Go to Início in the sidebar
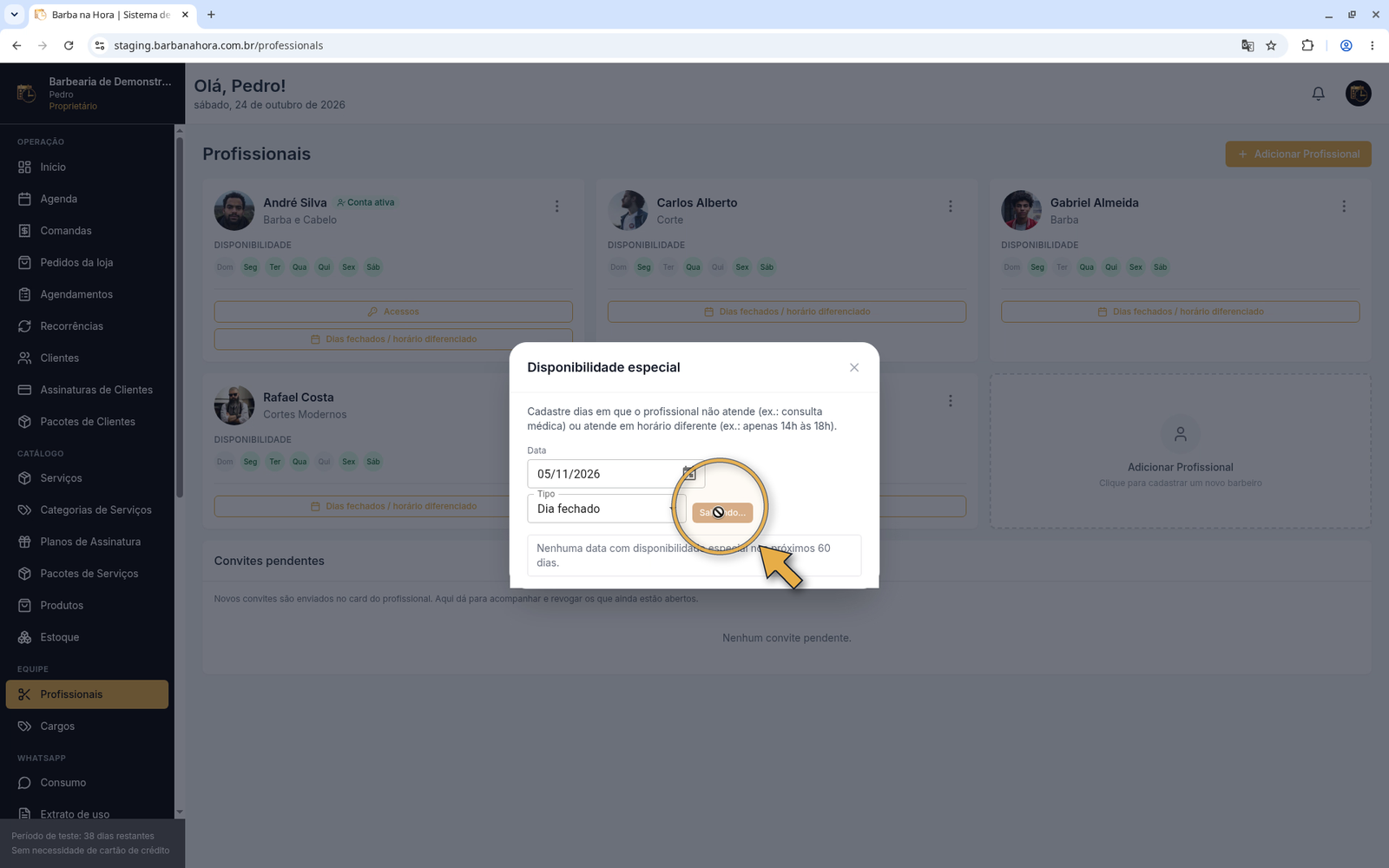The width and height of the screenshot is (1389, 868). click(87, 167)
